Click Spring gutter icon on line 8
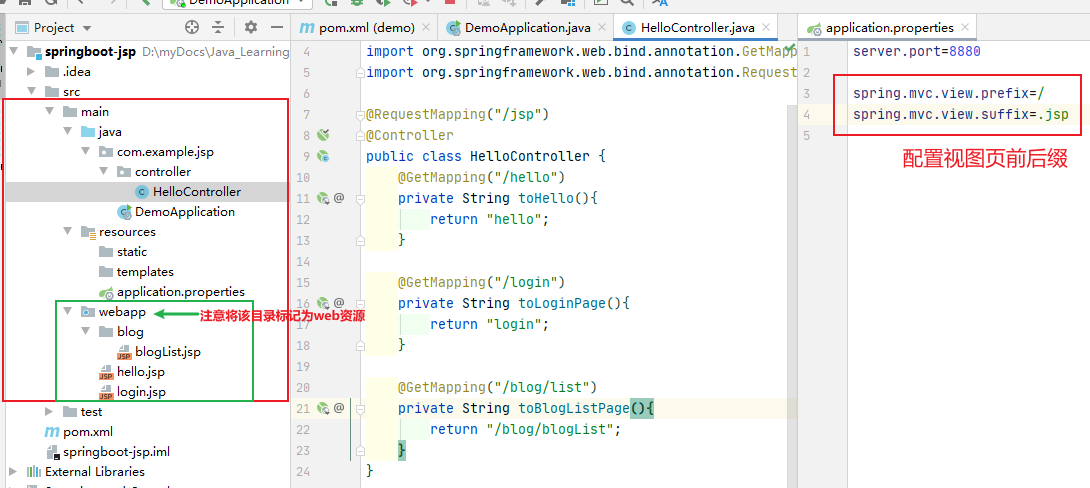1090x488 pixels. [323, 134]
